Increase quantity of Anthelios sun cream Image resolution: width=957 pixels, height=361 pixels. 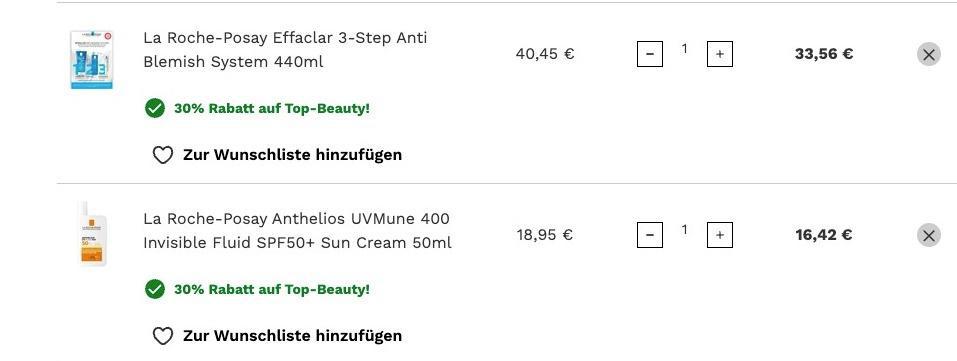click(x=720, y=235)
